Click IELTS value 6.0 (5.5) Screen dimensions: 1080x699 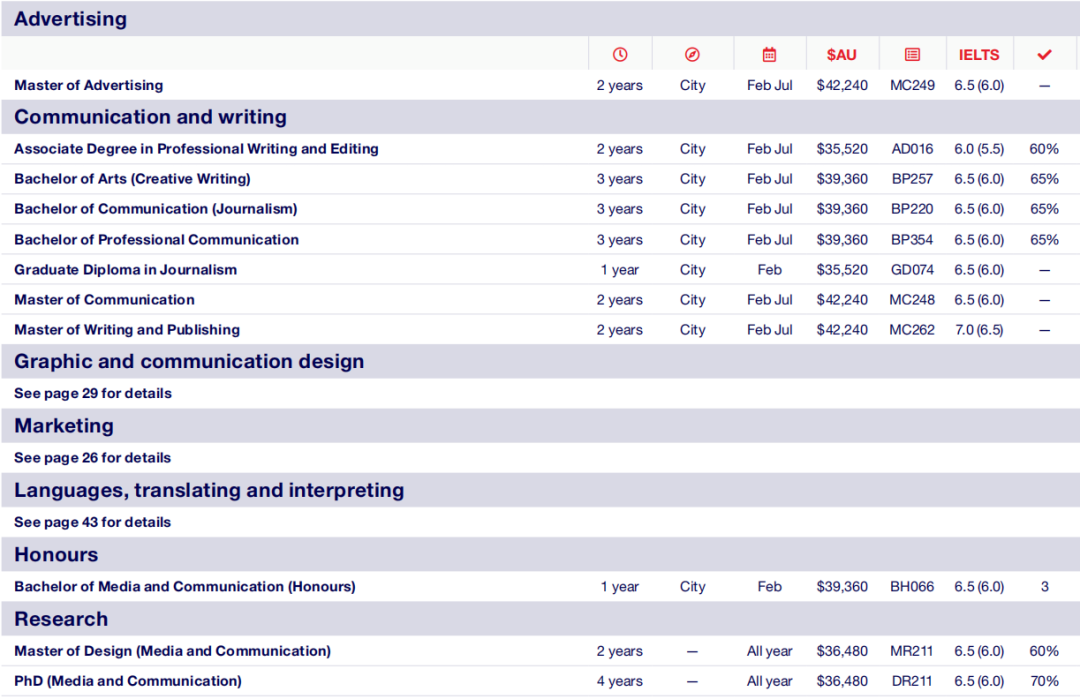(979, 149)
